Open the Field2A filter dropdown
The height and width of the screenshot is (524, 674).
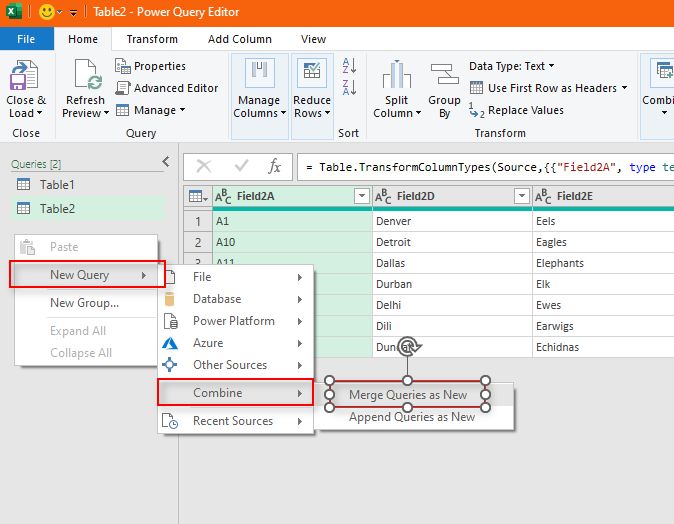[x=362, y=196]
